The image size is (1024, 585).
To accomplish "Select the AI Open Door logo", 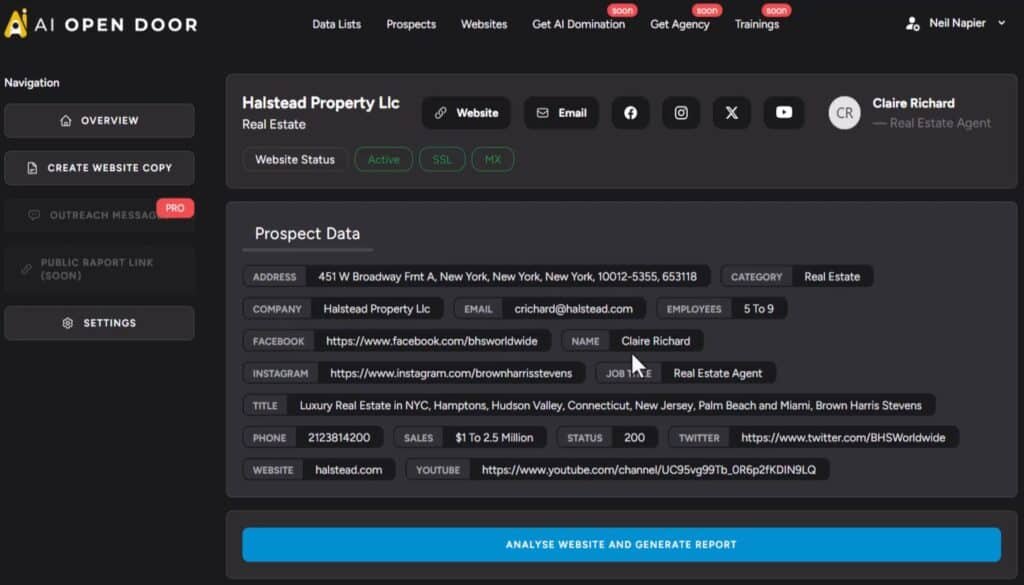I will [100, 24].
